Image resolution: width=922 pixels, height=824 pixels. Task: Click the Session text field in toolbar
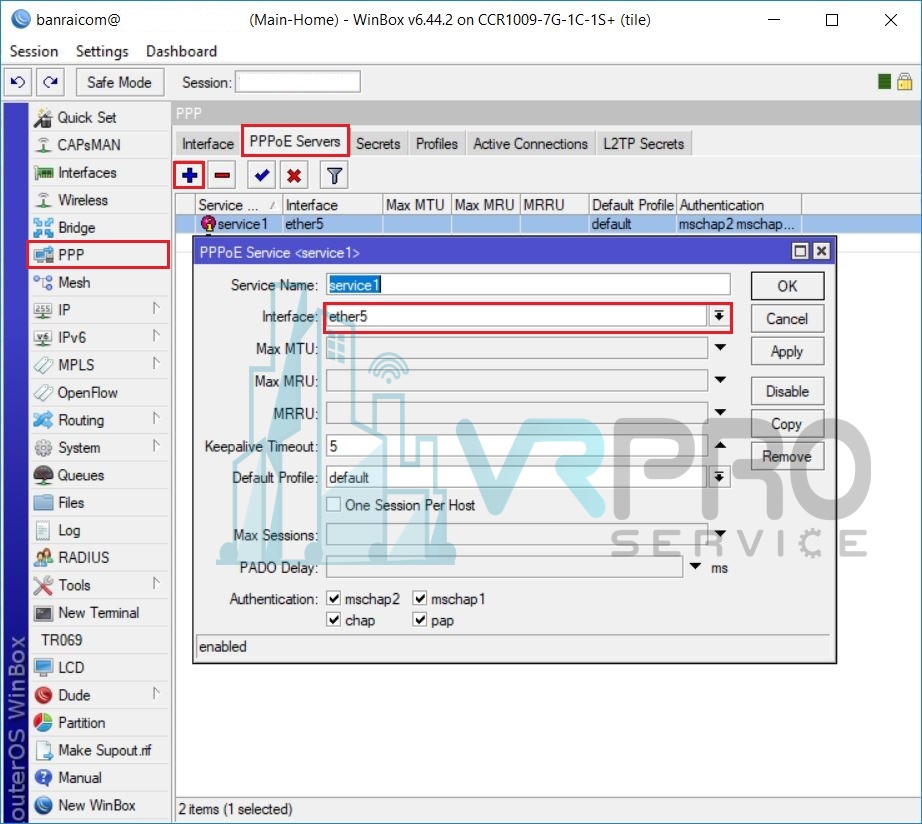pyautogui.click(x=298, y=82)
